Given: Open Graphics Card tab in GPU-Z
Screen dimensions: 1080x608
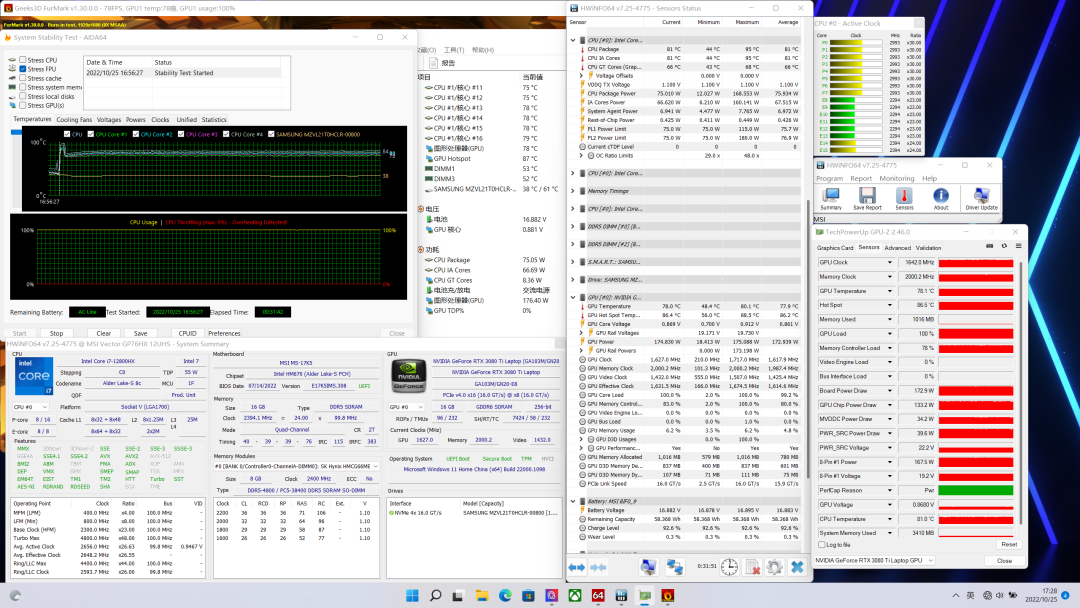Looking at the screenshot, I should point(835,248).
